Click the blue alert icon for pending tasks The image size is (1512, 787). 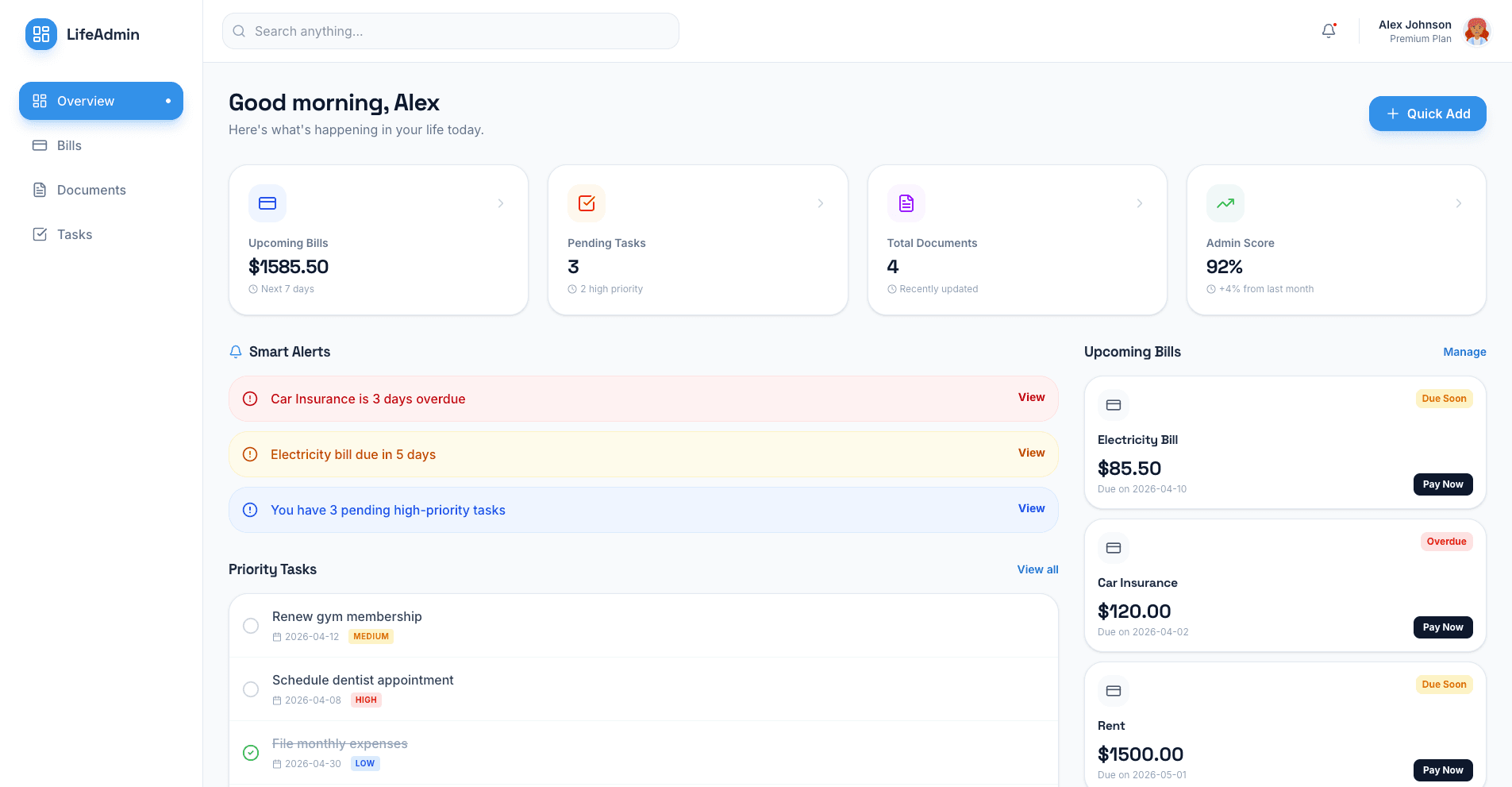tap(250, 510)
